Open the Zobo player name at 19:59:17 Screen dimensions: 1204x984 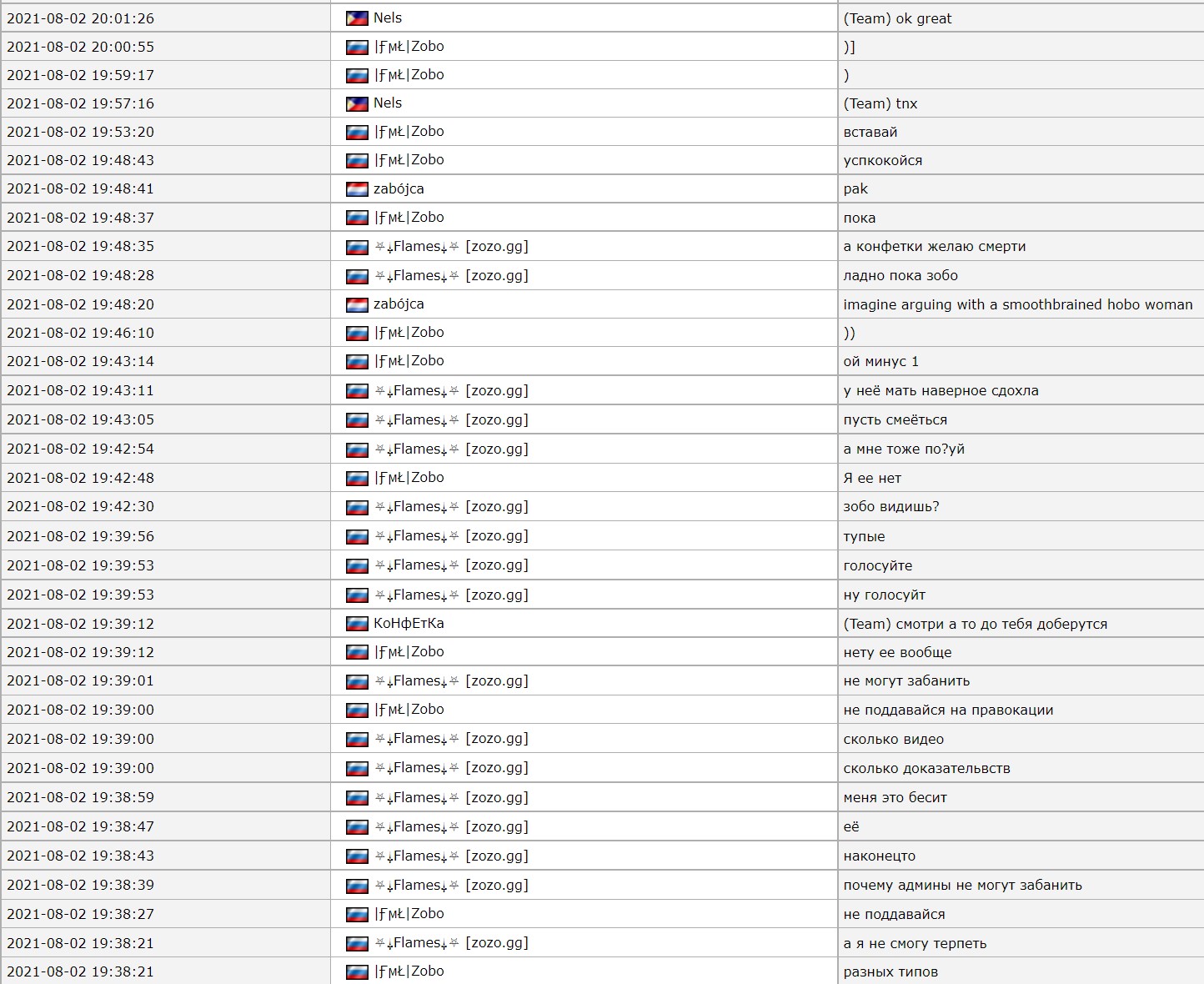pos(409,75)
